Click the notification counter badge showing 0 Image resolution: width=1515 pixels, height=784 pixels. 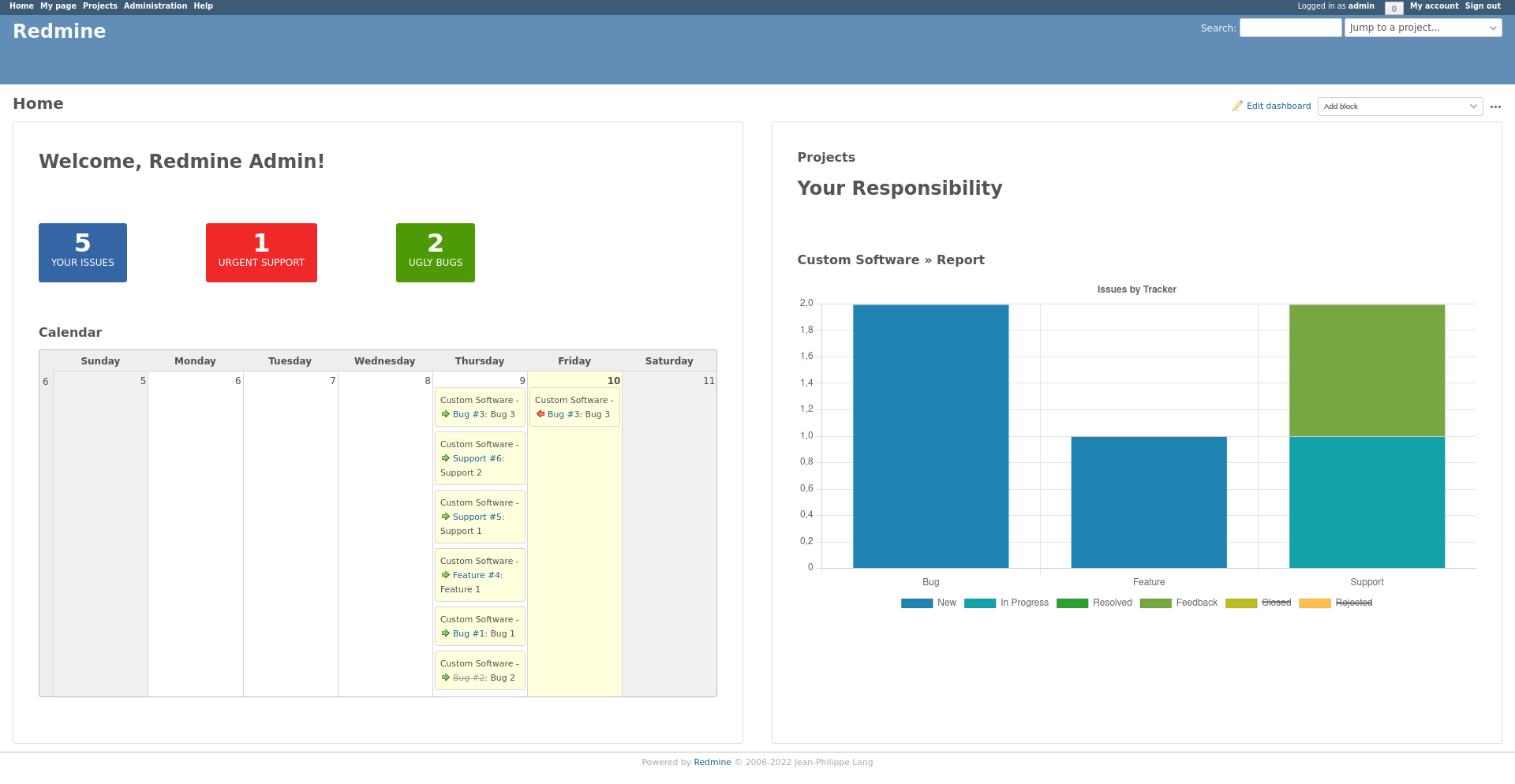1393,9
